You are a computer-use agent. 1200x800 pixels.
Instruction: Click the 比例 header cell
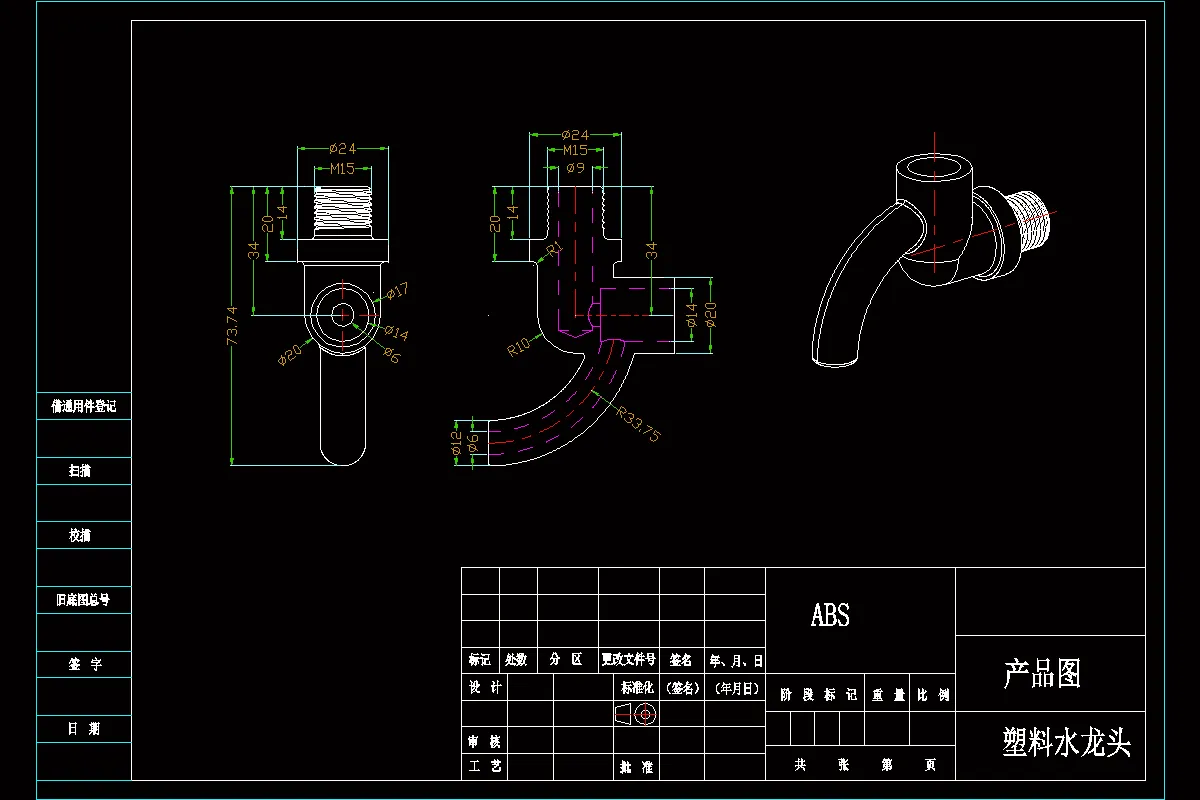[x=934, y=694]
